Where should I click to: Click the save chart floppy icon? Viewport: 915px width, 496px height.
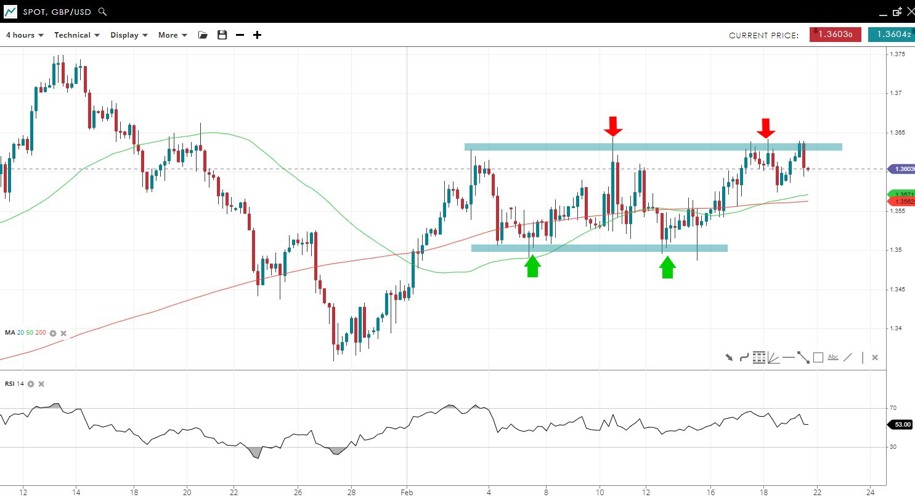(222, 35)
